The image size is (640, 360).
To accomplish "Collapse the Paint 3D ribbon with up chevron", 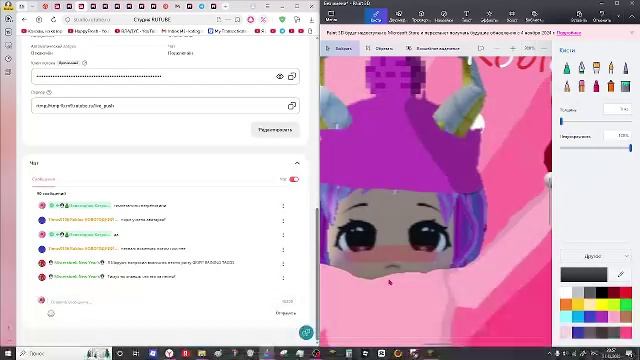I will coord(632,16).
